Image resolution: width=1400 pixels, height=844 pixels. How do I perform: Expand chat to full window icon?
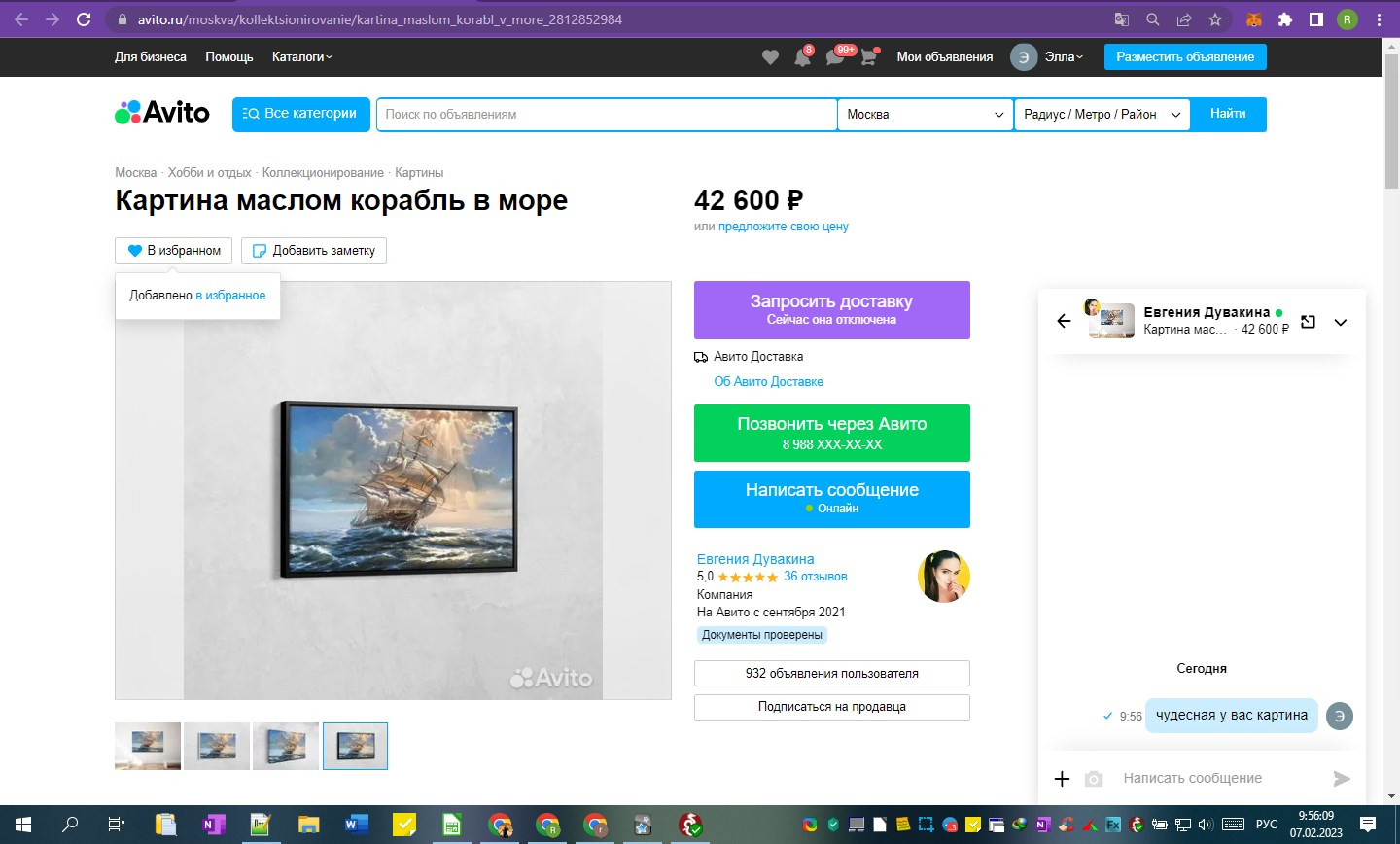click(1308, 322)
